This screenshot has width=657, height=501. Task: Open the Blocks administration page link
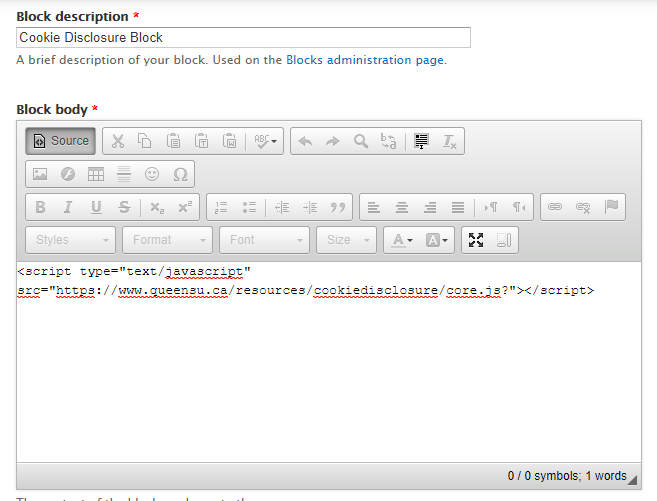(364, 60)
